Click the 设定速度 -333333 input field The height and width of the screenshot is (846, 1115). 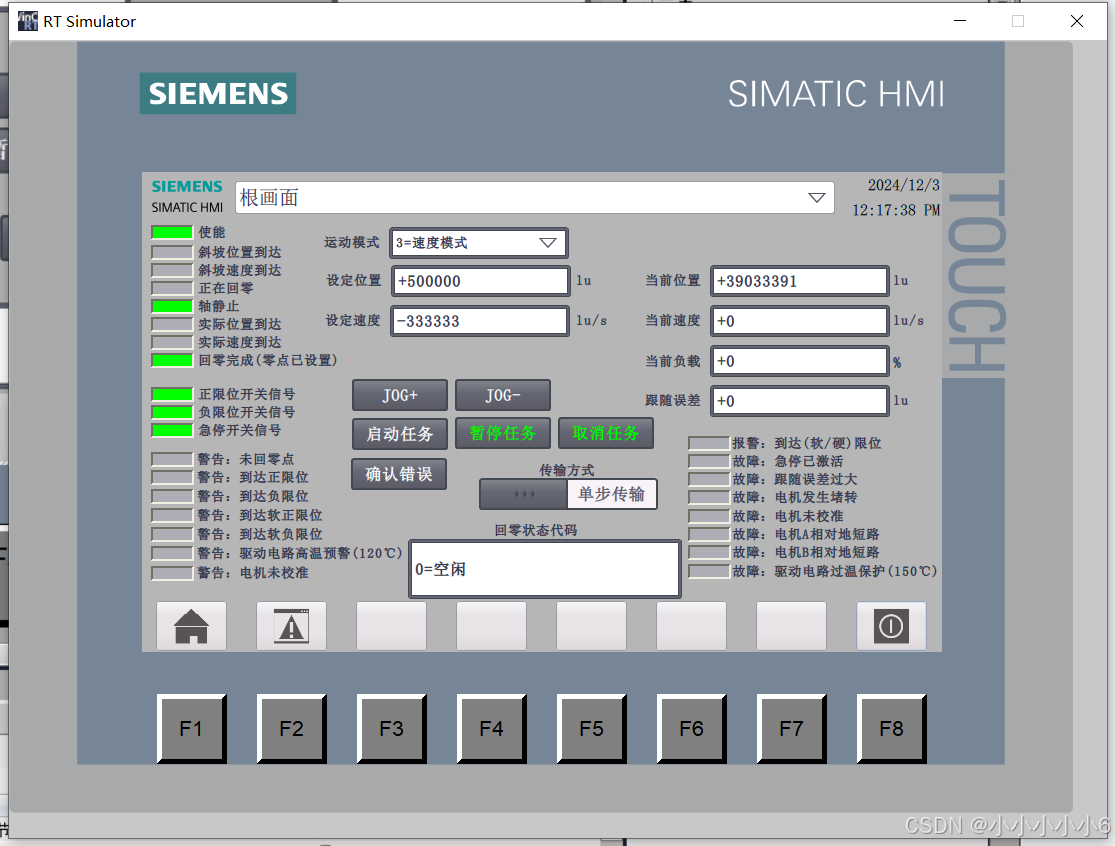pos(481,321)
